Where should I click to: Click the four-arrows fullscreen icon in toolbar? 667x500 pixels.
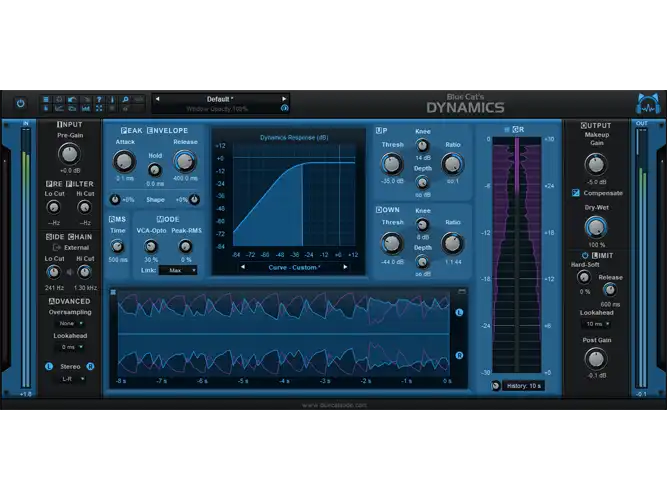pos(99,109)
